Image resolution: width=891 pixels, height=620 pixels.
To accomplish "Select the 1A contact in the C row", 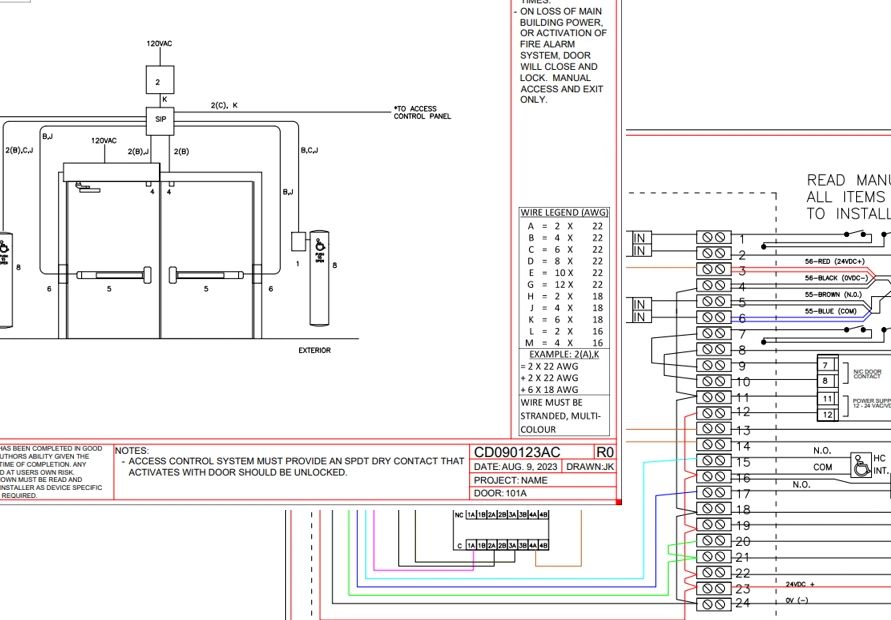I will click(x=471, y=546).
